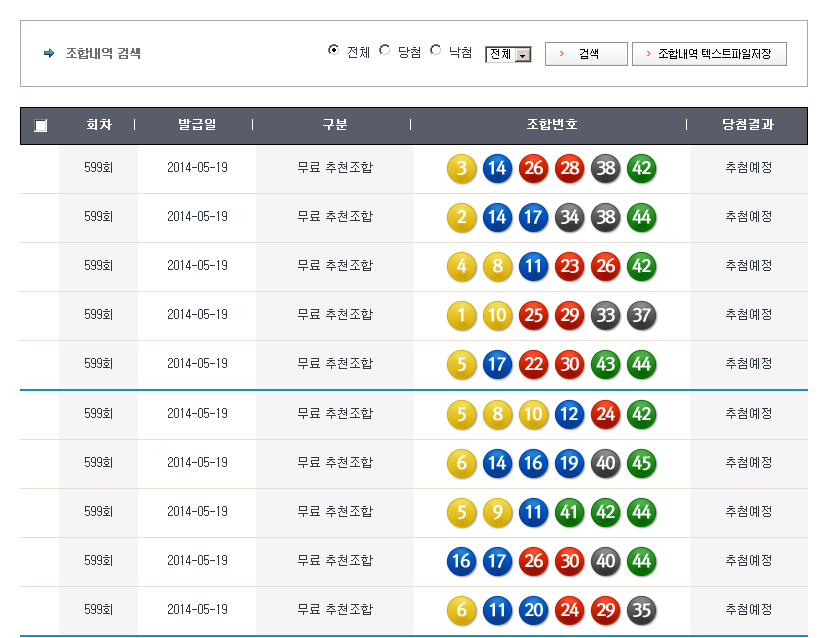Select the 전체 radio button

pyautogui.click(x=334, y=50)
